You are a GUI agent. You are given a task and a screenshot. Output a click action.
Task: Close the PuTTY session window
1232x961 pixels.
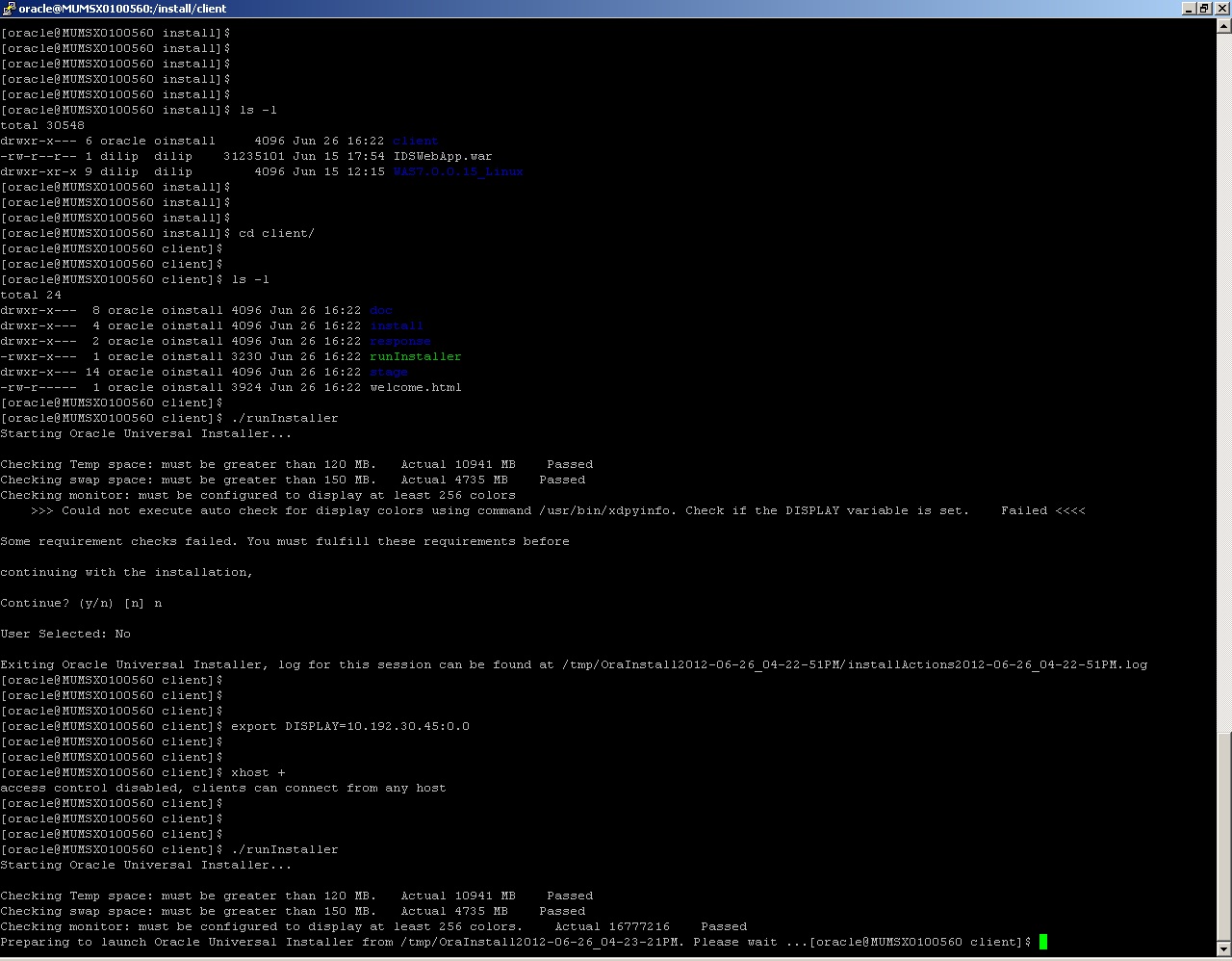(x=1220, y=8)
